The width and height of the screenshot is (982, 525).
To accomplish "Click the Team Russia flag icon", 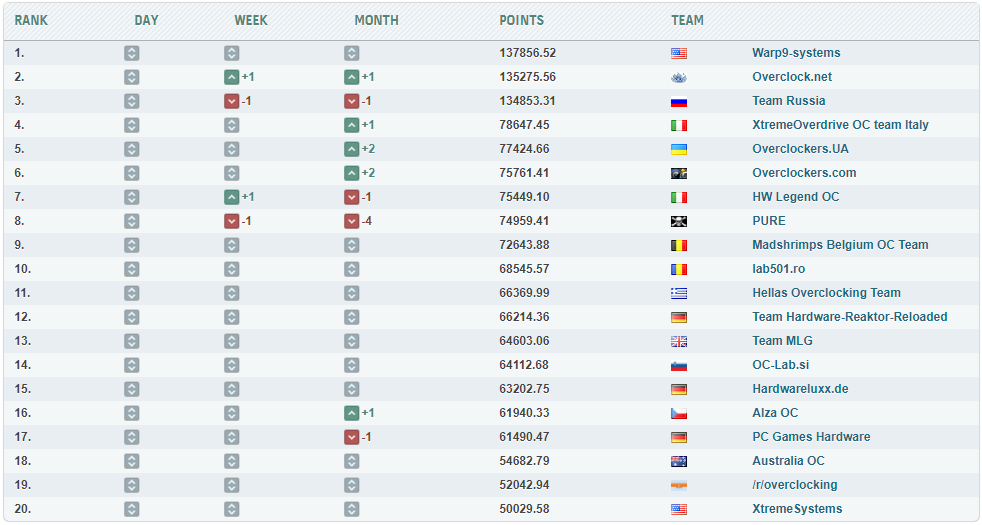I will tap(679, 101).
